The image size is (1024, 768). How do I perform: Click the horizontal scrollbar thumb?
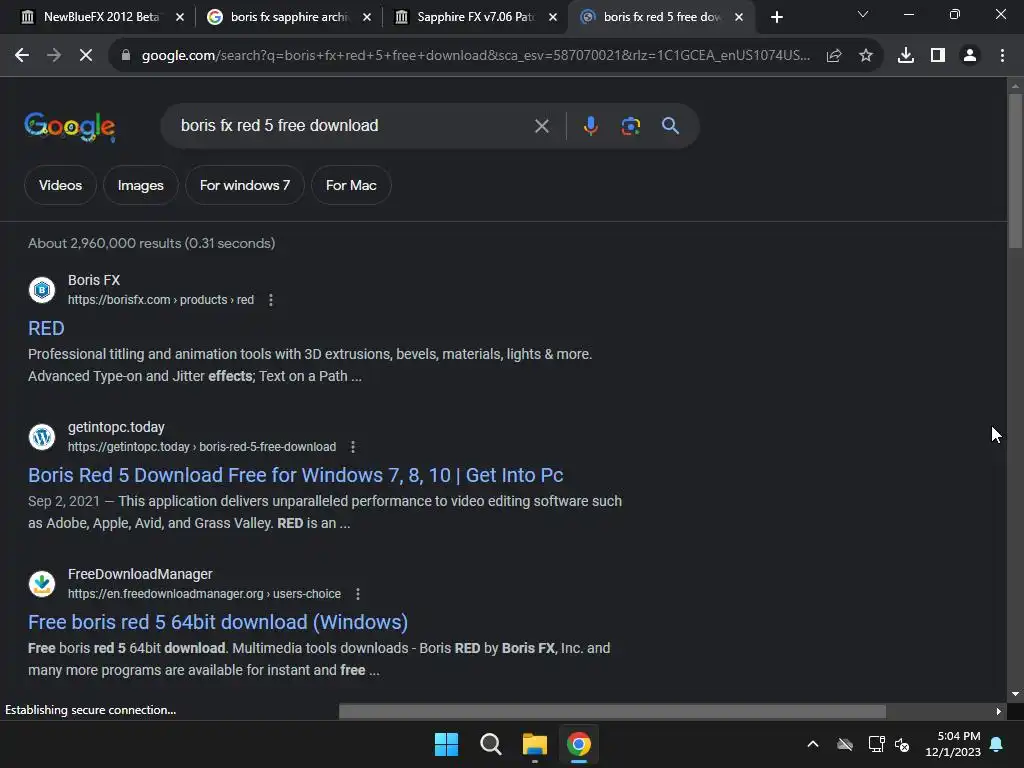[x=613, y=711]
